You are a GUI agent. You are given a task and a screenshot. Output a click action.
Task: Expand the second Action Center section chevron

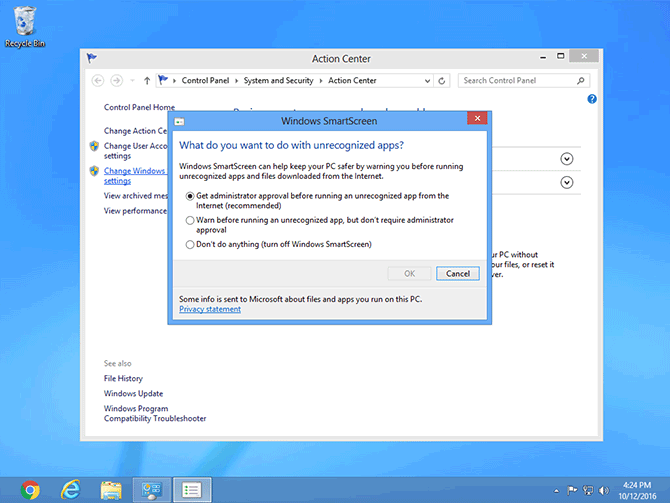click(567, 182)
